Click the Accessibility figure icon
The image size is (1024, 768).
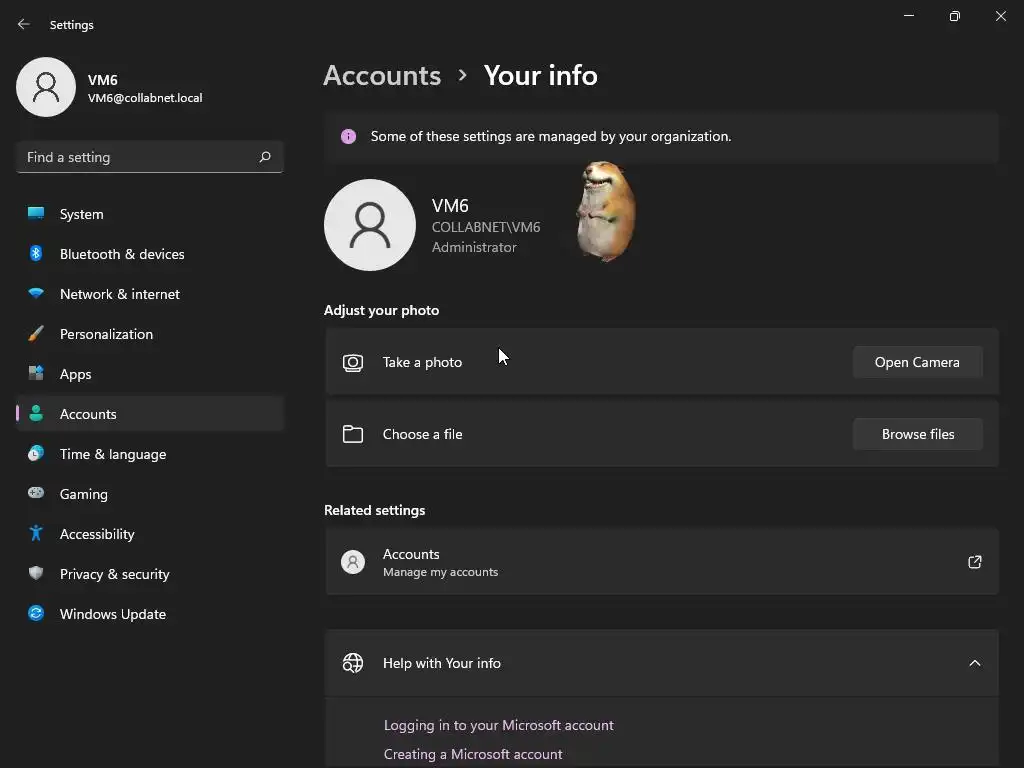tap(36, 534)
